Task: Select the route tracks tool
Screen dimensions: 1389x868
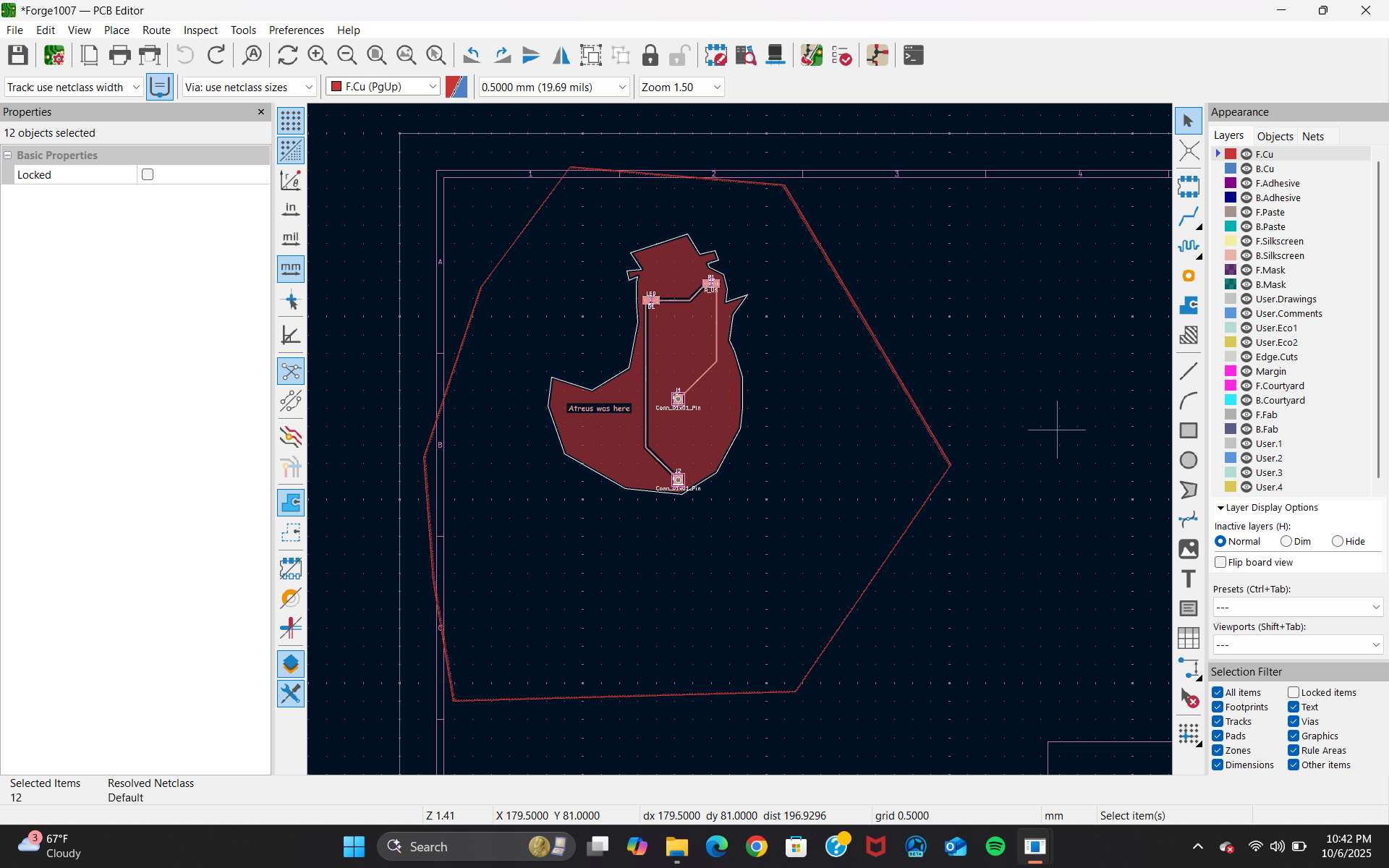Action: [x=1189, y=216]
